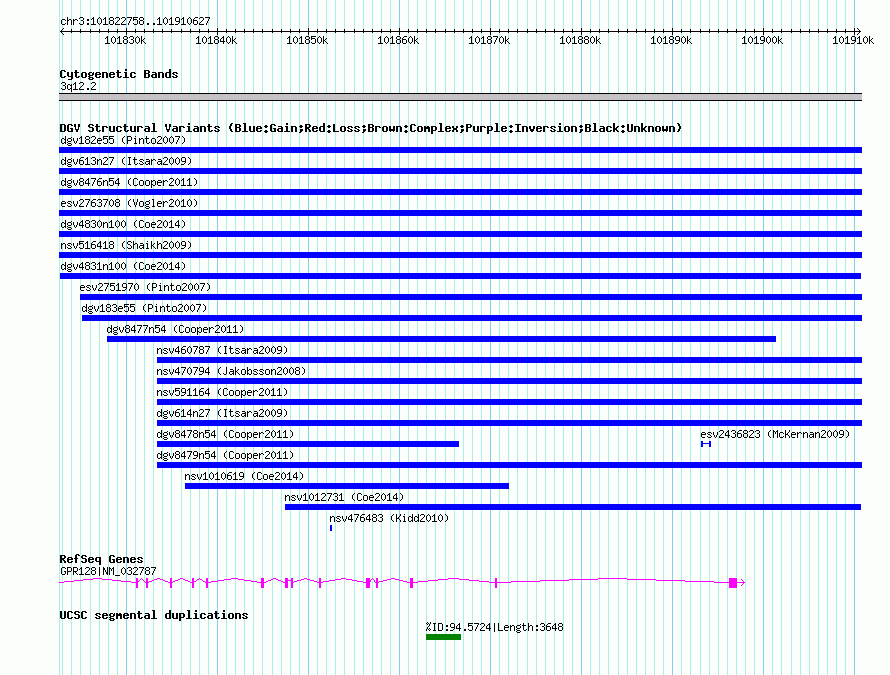890x675 pixels.
Task: Select the green segmental duplication bar
Action: pyautogui.click(x=443, y=637)
